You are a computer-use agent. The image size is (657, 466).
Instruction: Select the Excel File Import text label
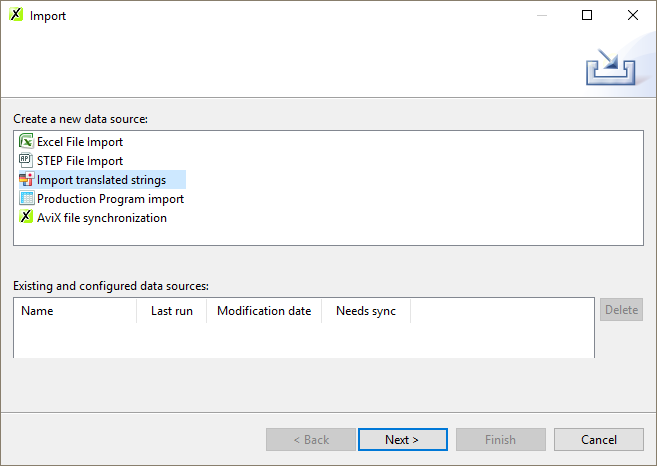[x=80, y=142]
